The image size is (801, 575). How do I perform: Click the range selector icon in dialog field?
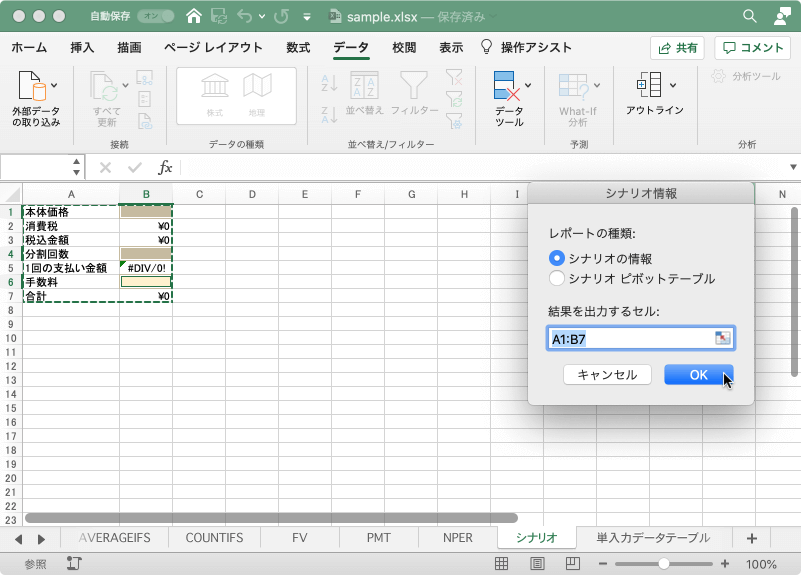click(722, 338)
